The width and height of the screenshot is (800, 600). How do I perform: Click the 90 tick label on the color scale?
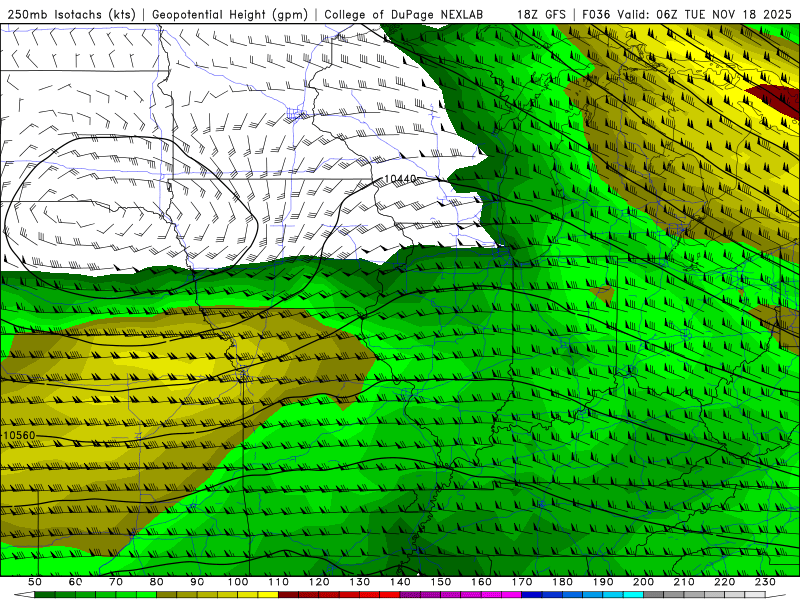click(x=197, y=582)
